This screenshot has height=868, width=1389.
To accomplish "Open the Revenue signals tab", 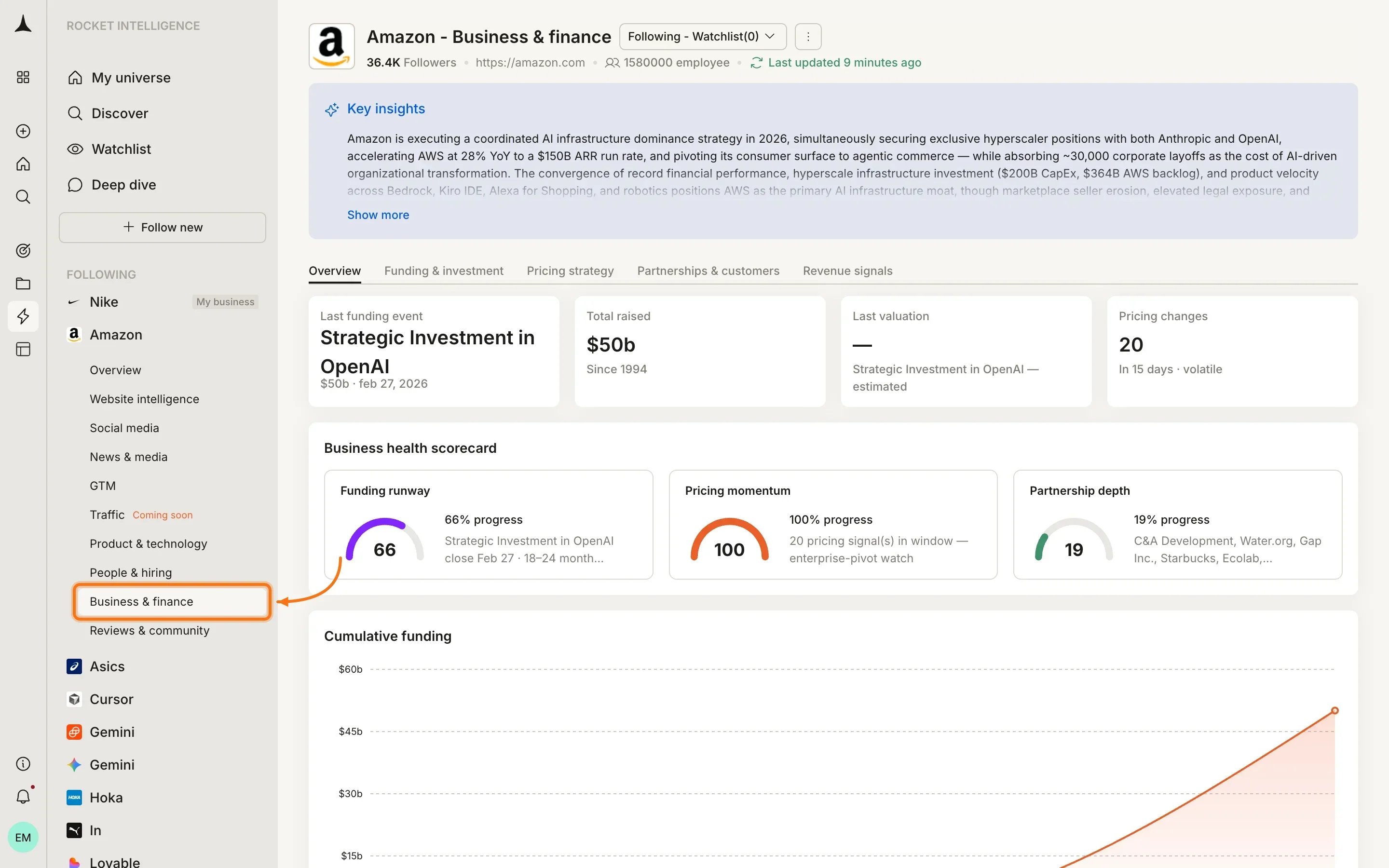I will 847,271.
